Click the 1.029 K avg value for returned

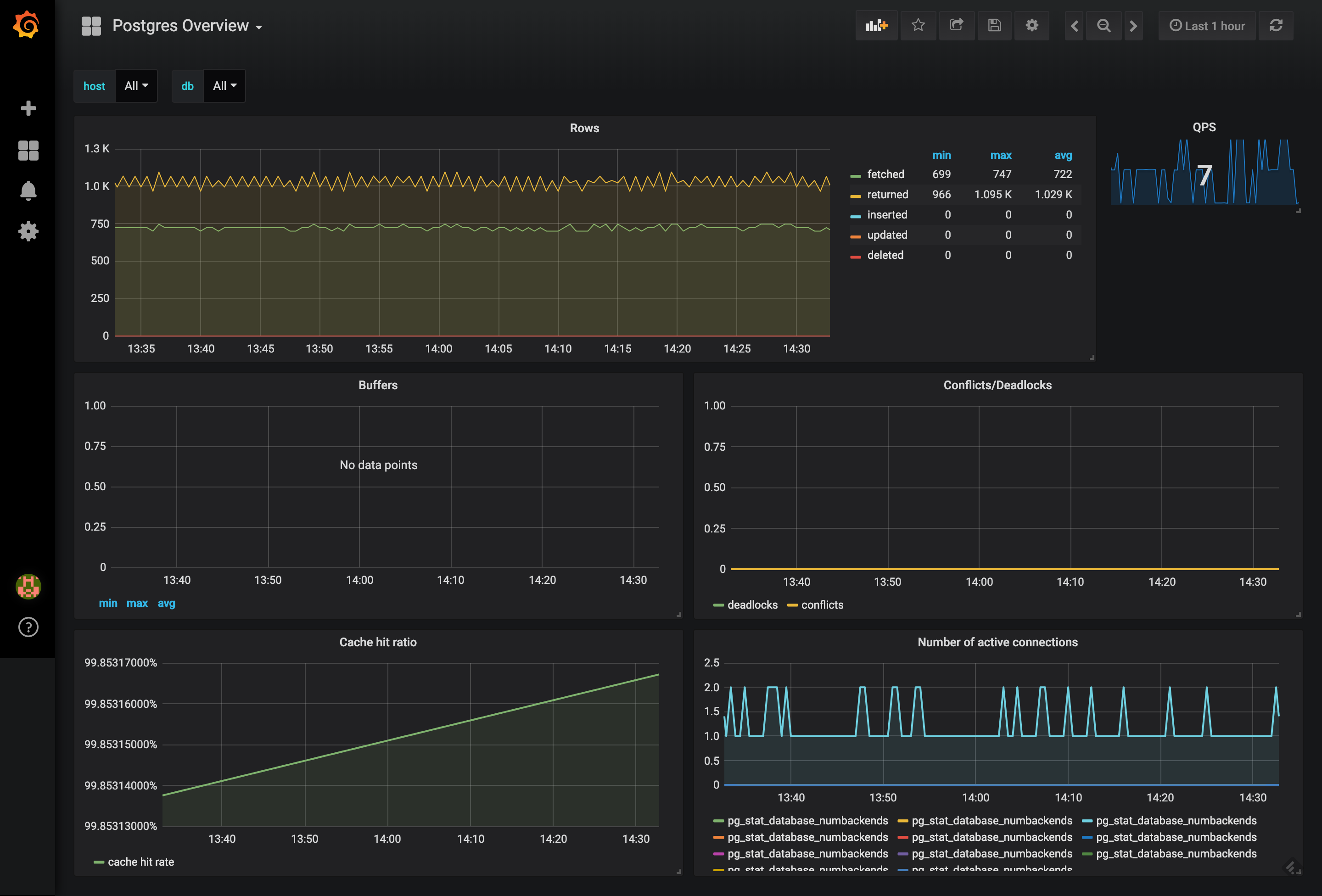[1053, 195]
